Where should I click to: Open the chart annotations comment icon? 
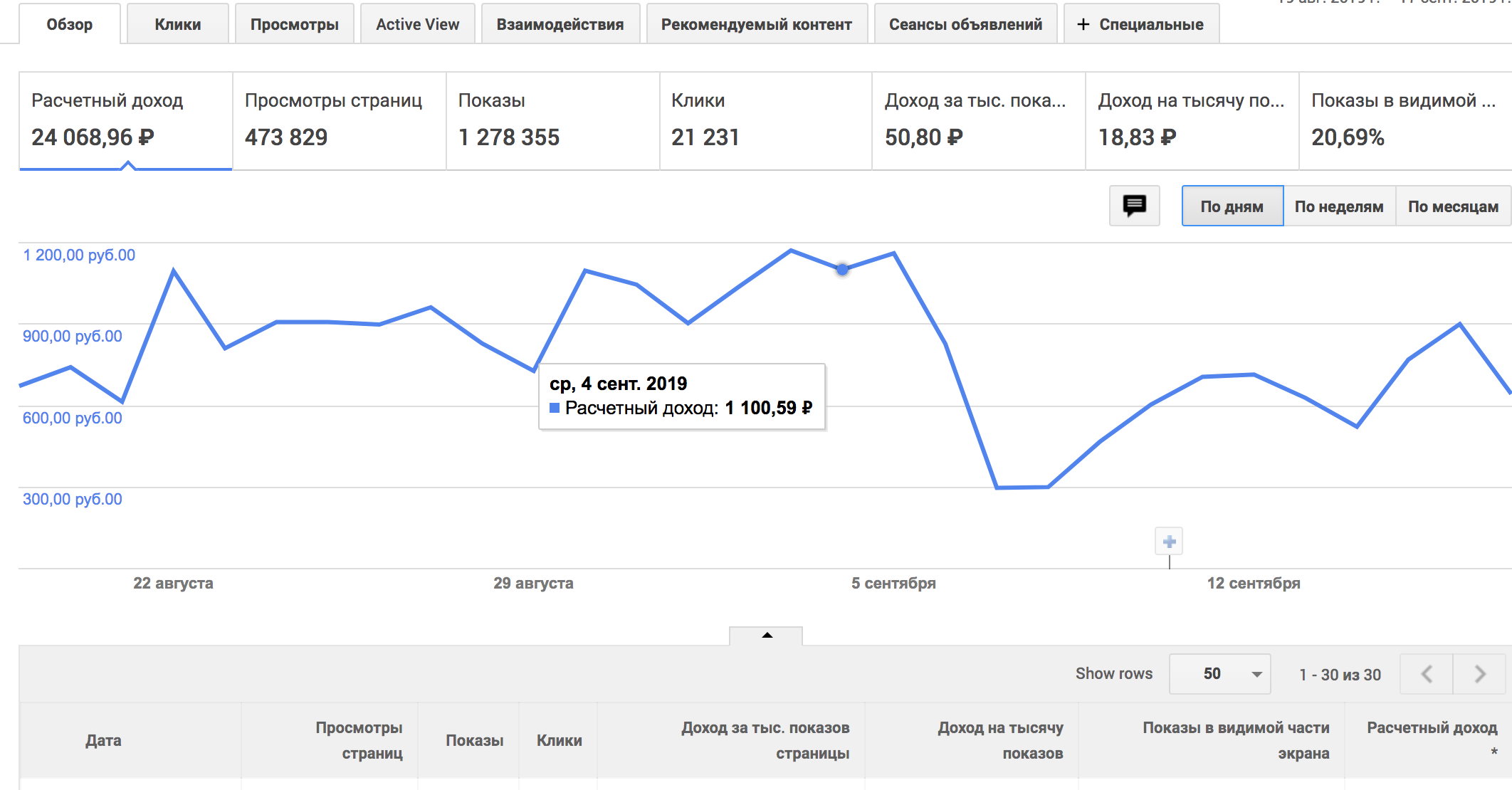1134,206
